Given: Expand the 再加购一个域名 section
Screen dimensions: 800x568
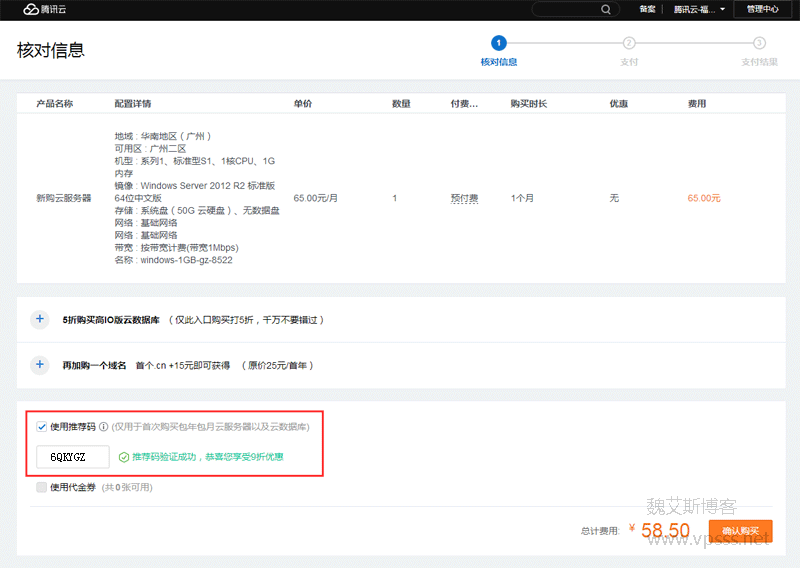Looking at the screenshot, I should point(40,365).
